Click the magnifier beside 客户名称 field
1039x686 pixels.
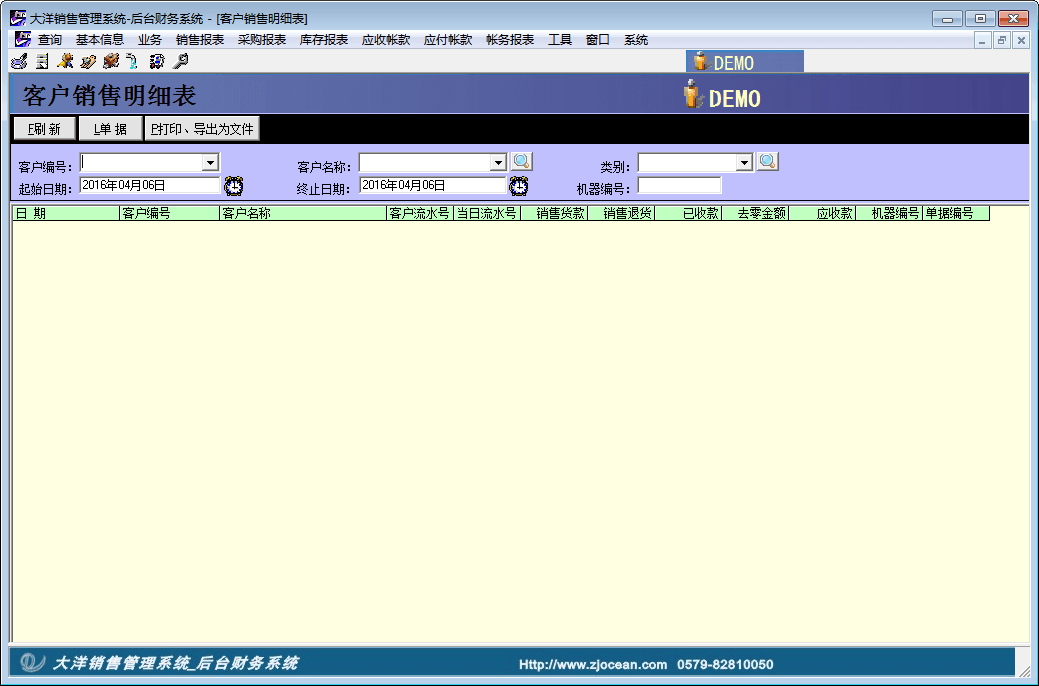(x=522, y=161)
